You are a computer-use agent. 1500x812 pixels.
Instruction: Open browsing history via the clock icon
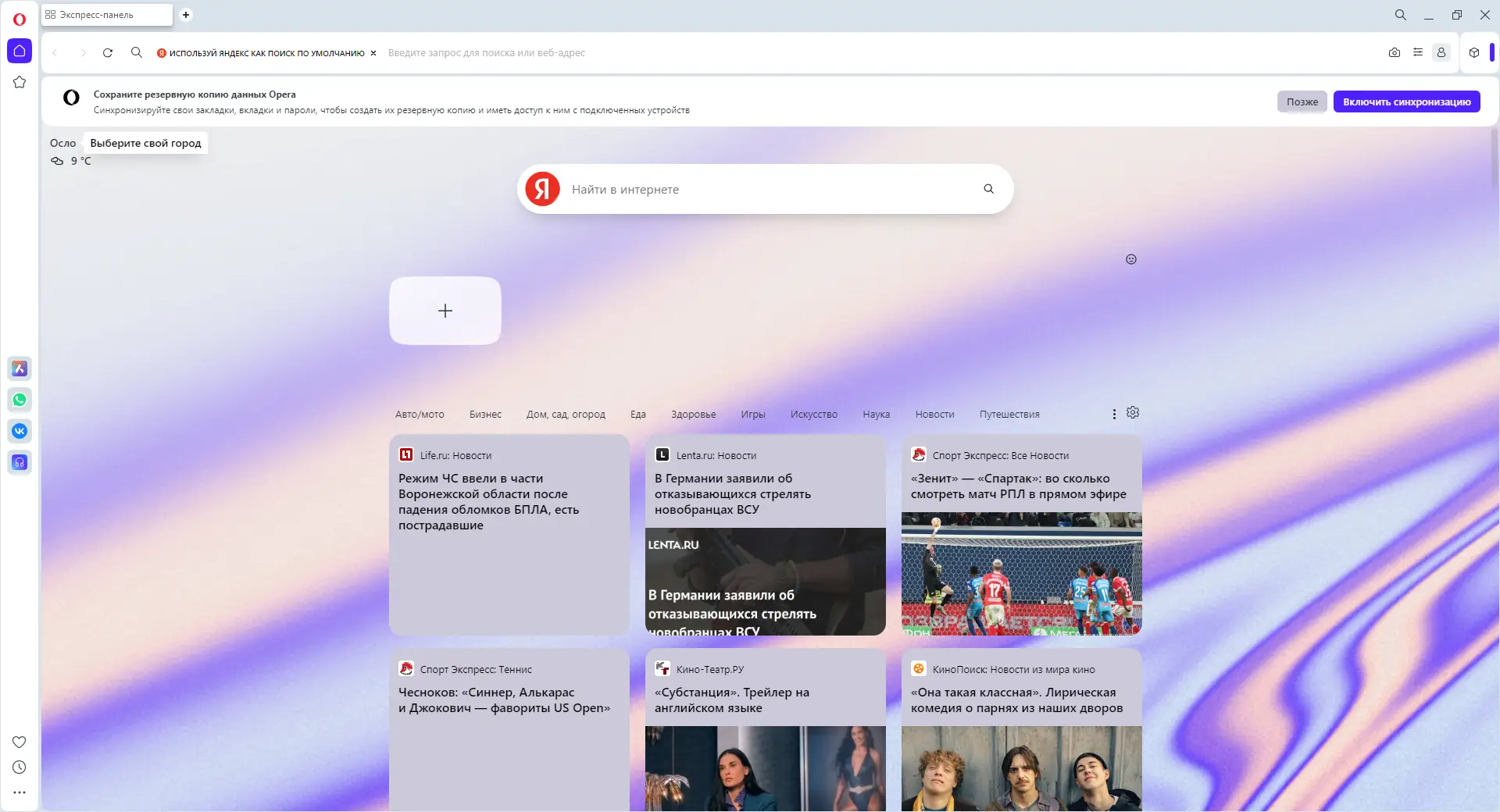tap(20, 767)
